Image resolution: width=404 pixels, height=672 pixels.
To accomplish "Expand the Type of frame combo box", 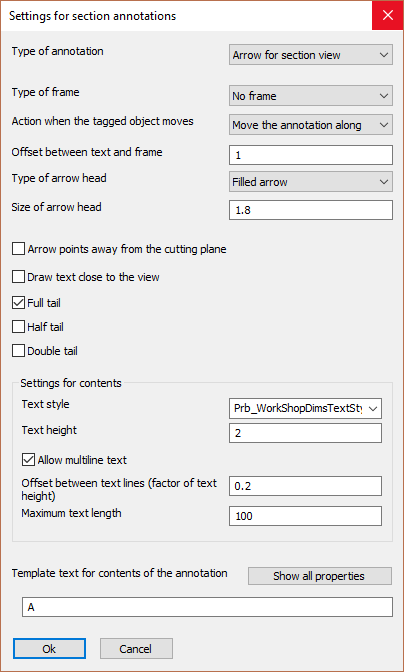I will (x=311, y=96).
